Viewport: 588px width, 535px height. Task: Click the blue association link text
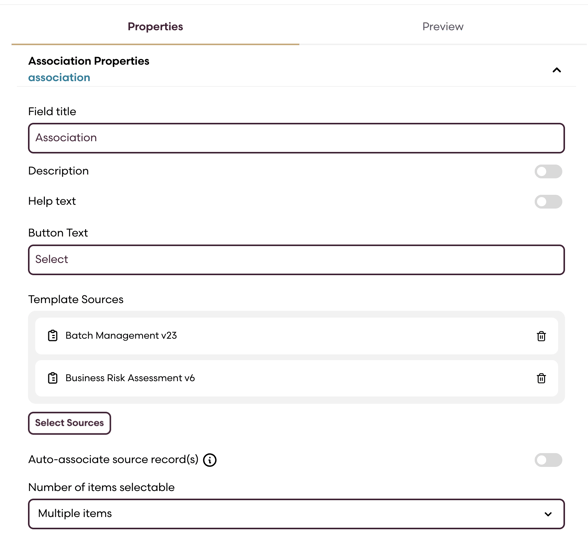[x=59, y=78]
